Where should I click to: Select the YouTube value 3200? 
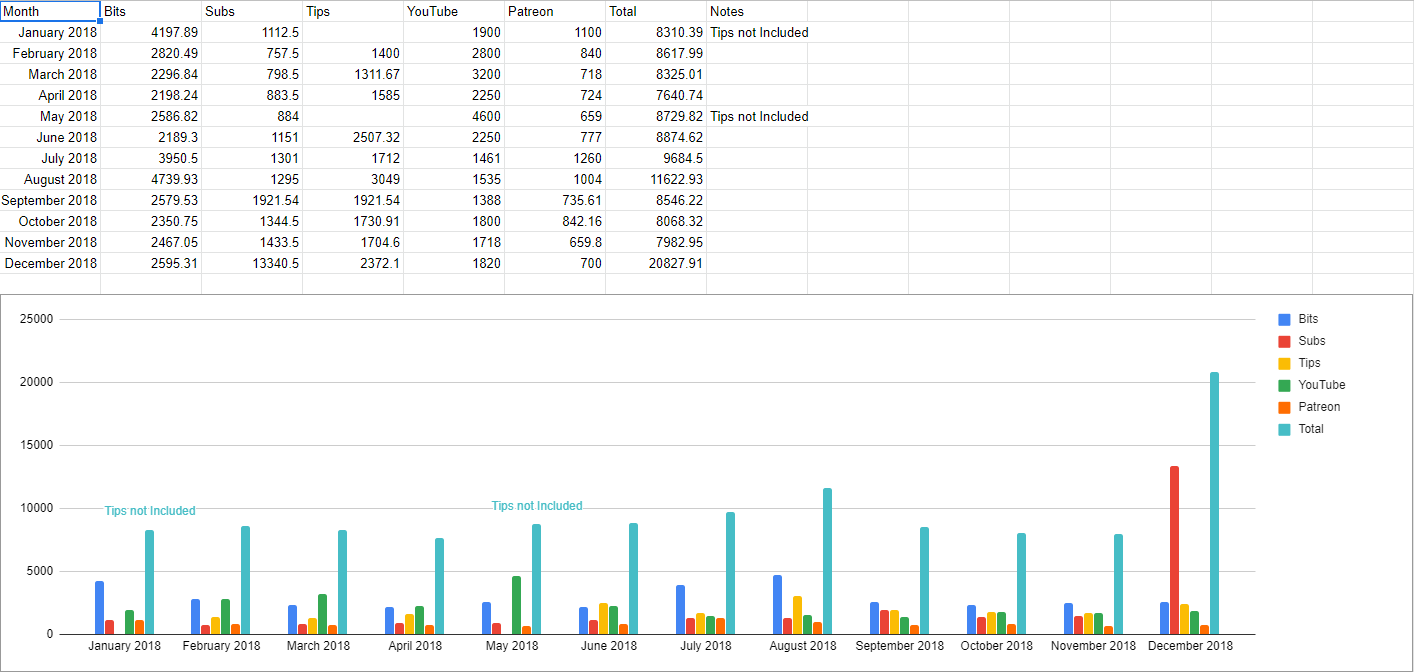454,74
